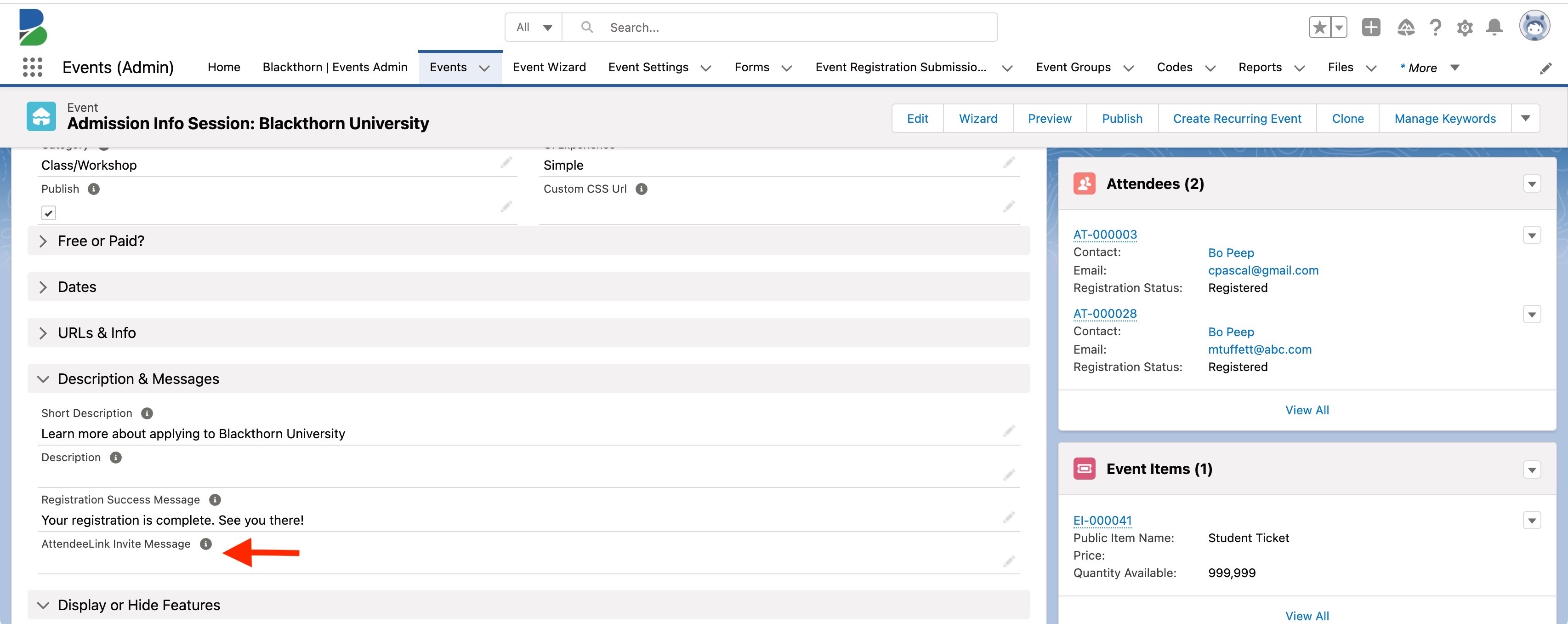The width and height of the screenshot is (1568, 624).
Task: Open the Global Actions plus icon
Action: (x=1371, y=28)
